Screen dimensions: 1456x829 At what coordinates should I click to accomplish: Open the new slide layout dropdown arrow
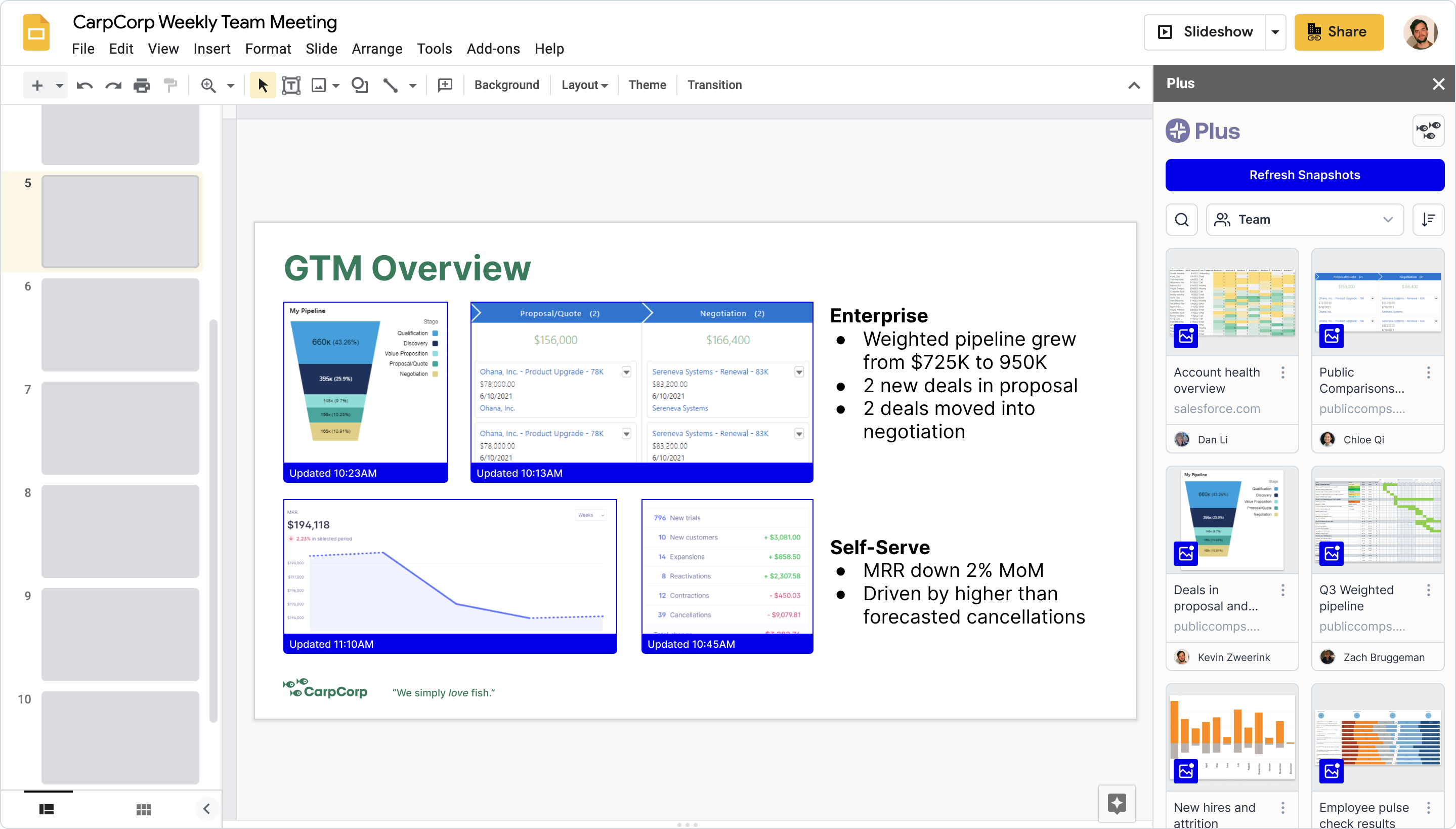click(x=59, y=86)
